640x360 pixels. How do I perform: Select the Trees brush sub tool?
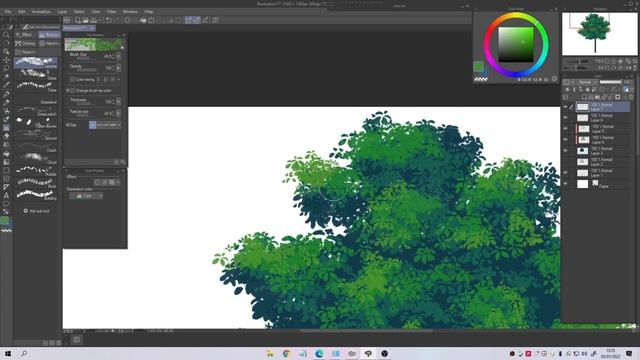coord(36,86)
